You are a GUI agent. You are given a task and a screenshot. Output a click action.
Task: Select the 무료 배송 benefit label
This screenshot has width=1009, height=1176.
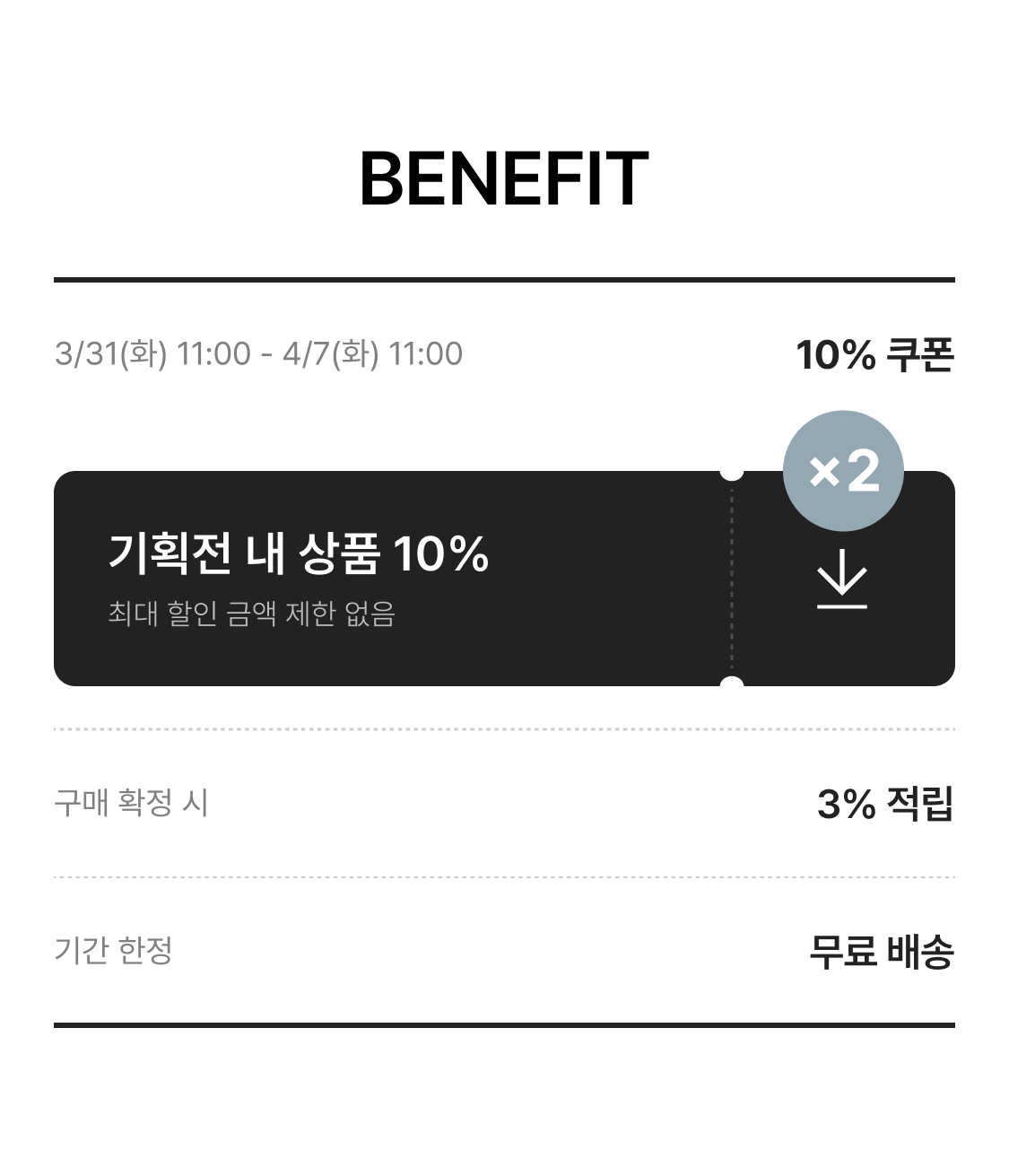(x=881, y=951)
